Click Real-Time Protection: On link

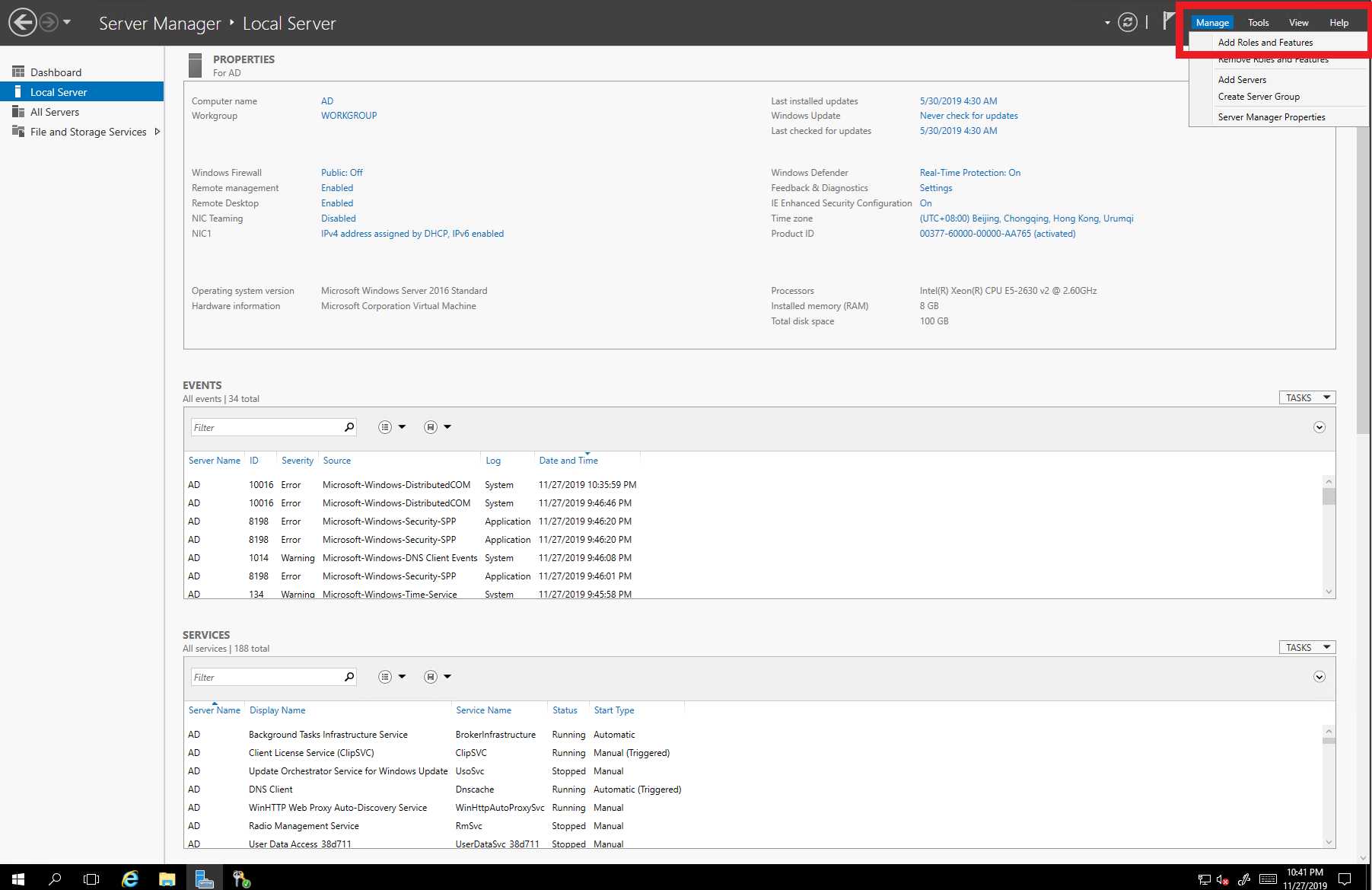(x=969, y=173)
